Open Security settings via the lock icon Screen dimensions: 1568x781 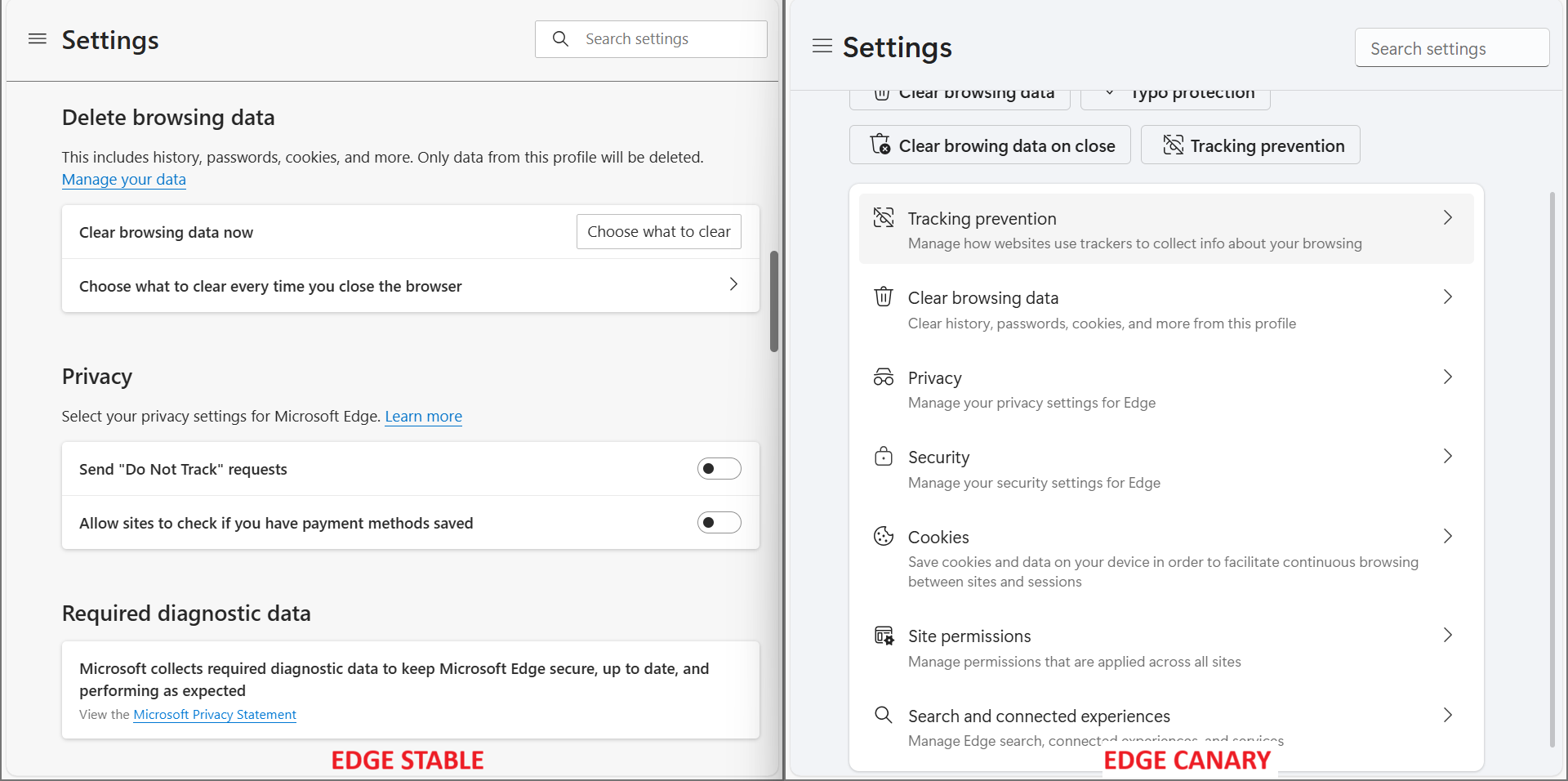883,456
